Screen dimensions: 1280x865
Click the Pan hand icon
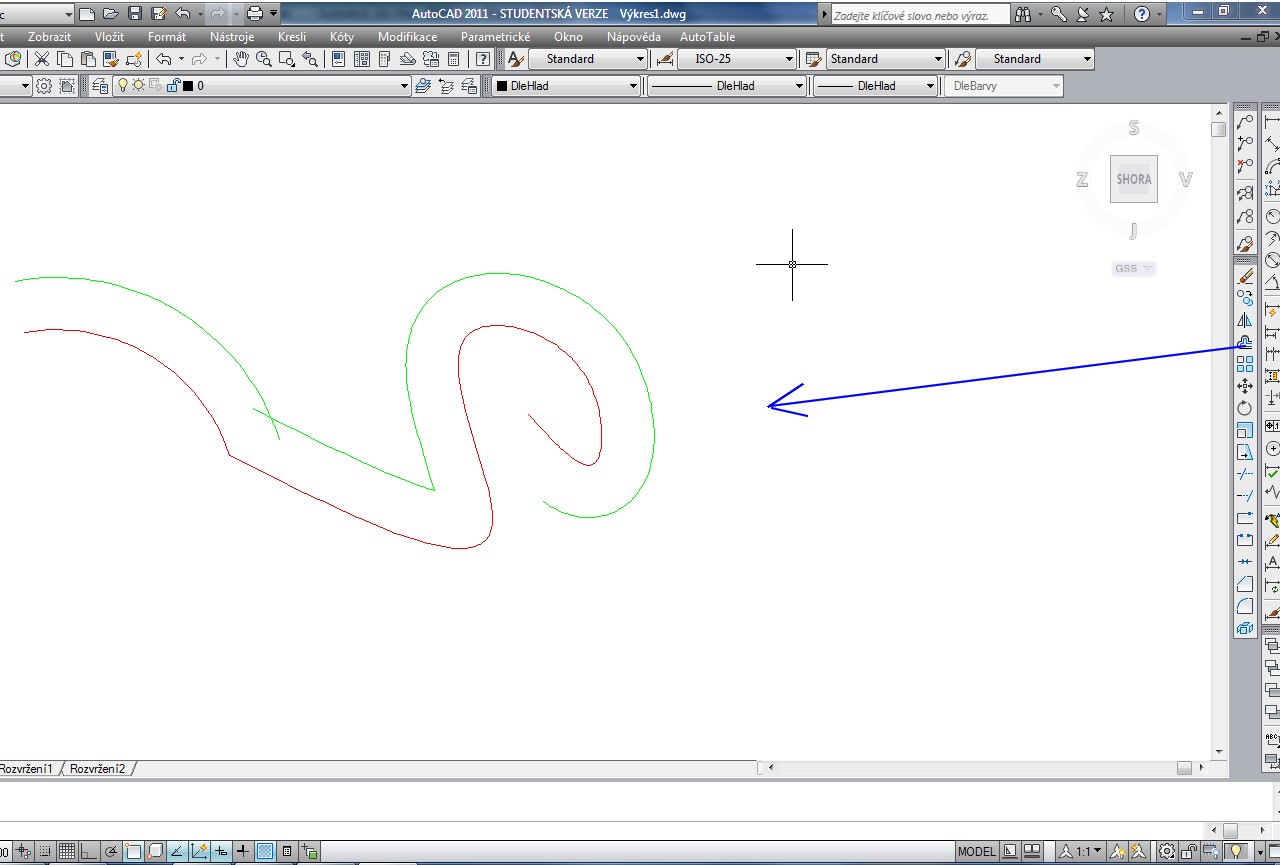click(x=241, y=59)
